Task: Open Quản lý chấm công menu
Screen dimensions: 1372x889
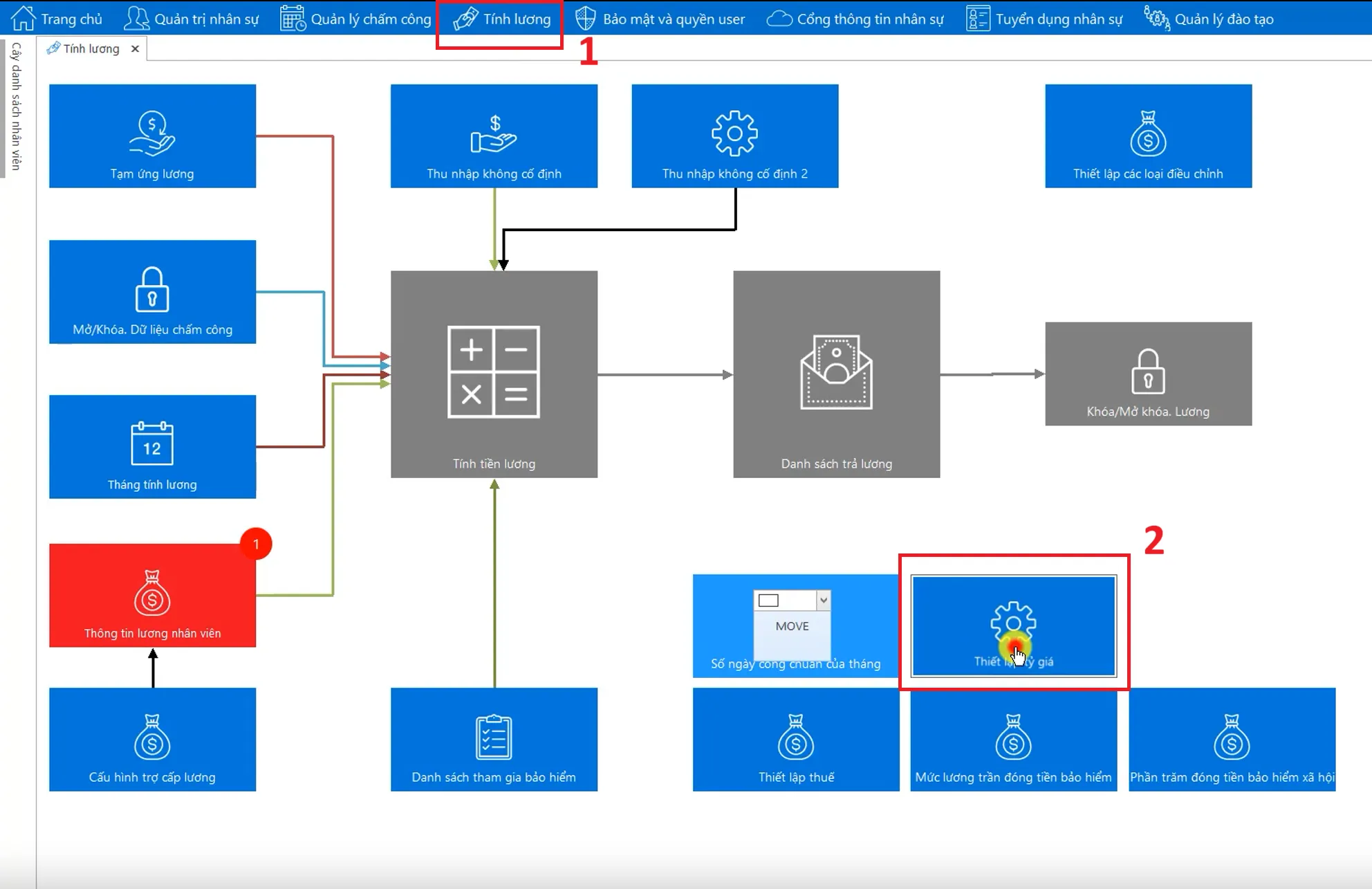Action: 355,19
